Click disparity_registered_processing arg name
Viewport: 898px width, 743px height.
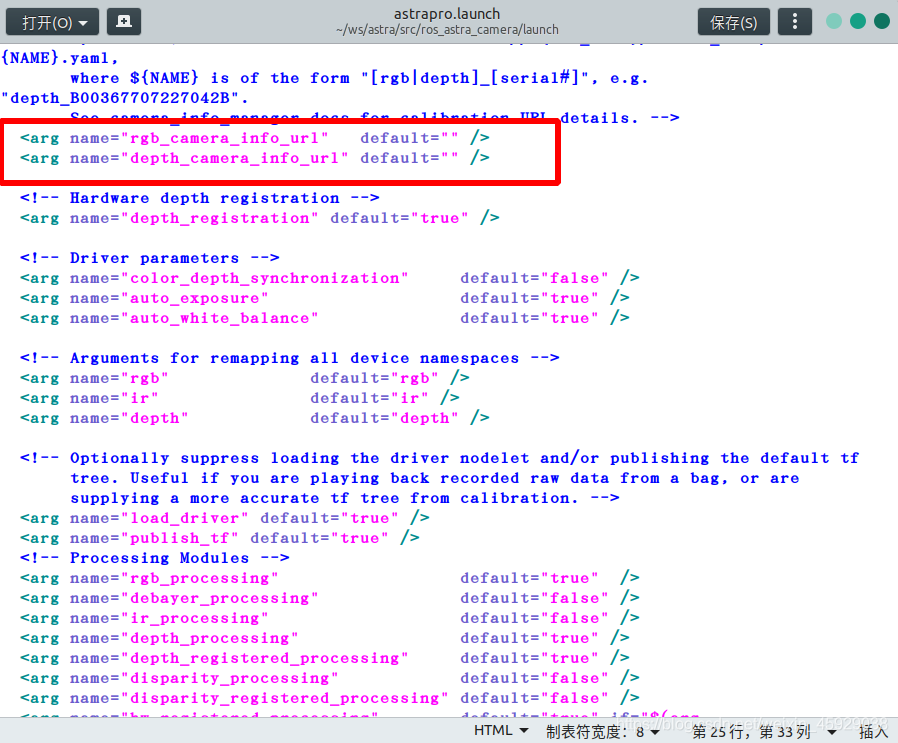tap(284, 698)
